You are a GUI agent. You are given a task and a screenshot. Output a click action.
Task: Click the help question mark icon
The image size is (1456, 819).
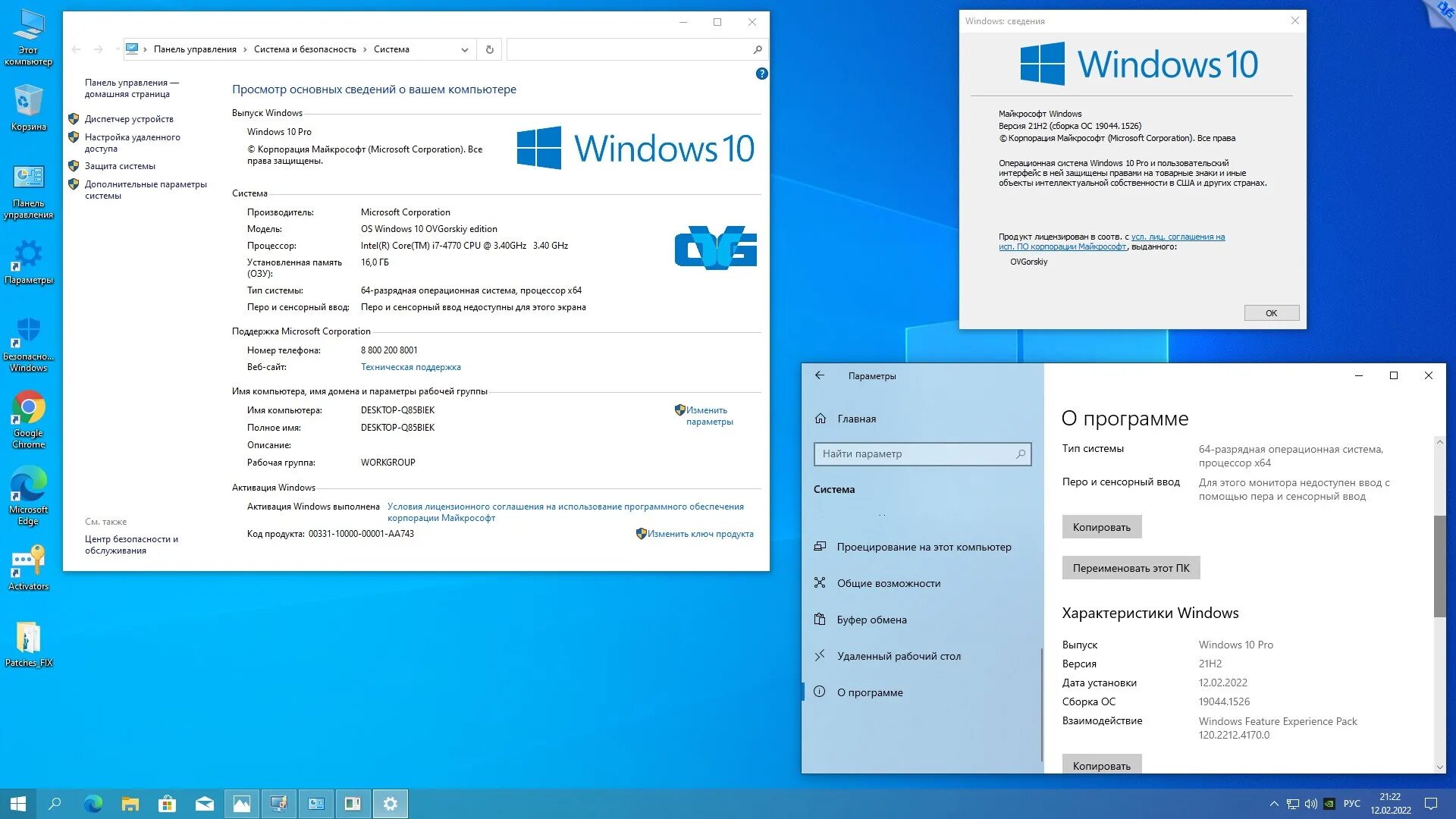761,74
